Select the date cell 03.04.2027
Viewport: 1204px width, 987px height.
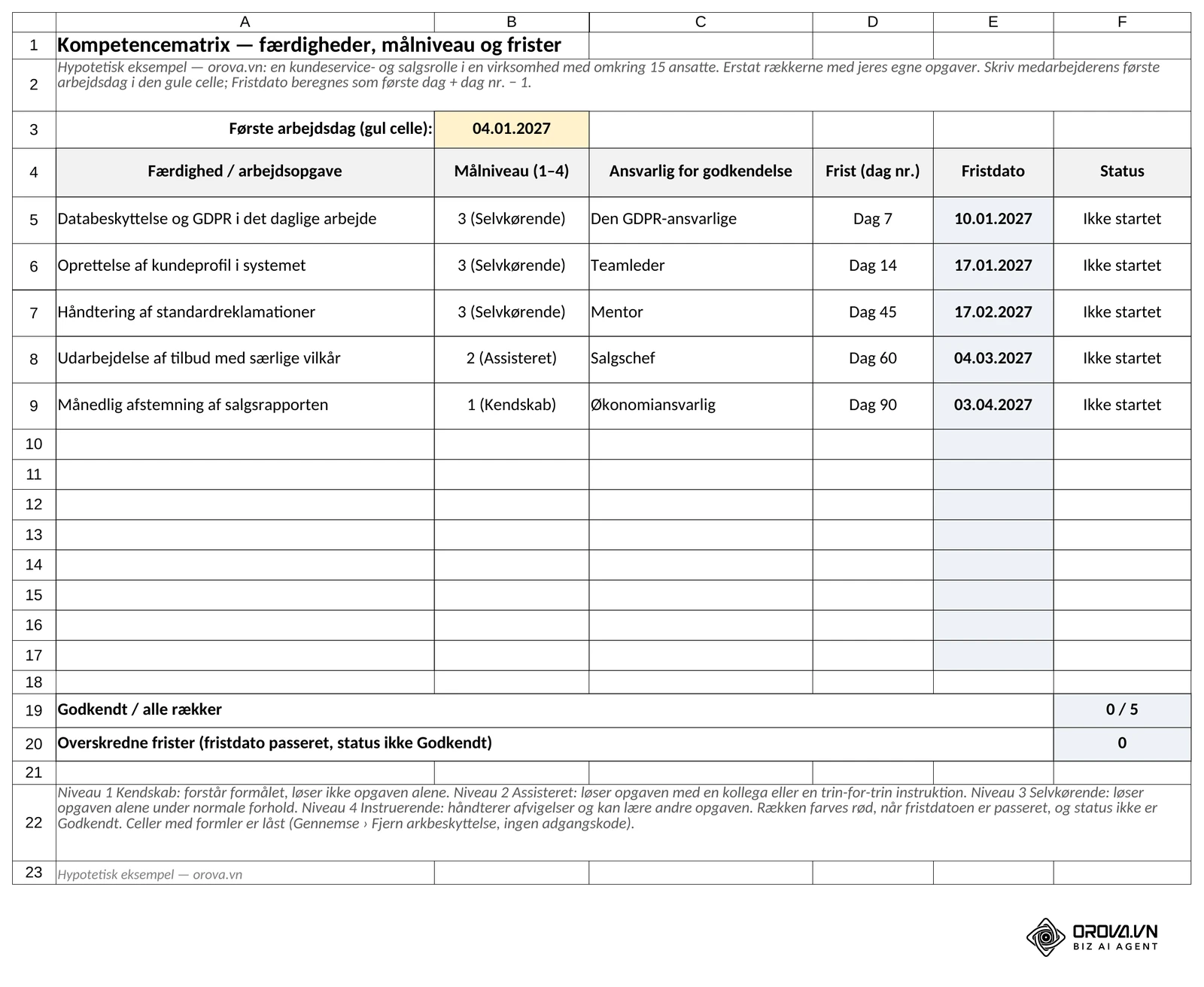tap(993, 406)
